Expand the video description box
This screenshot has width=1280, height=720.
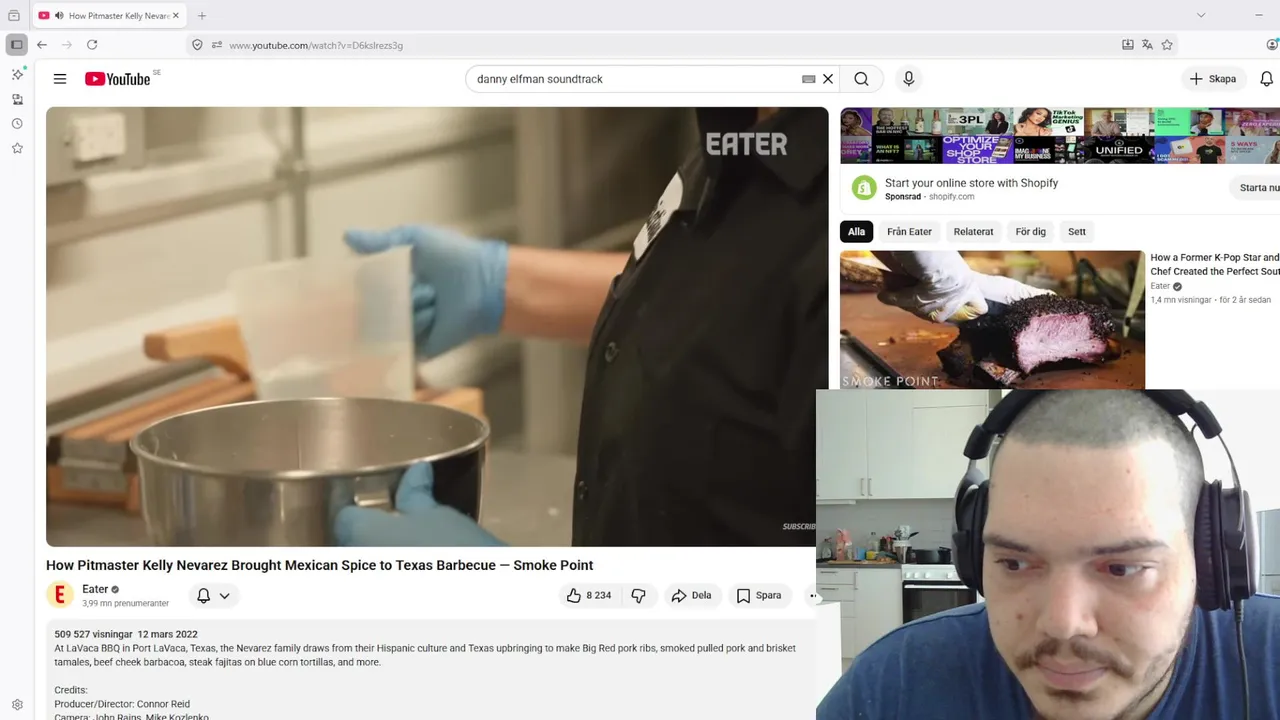(430, 669)
